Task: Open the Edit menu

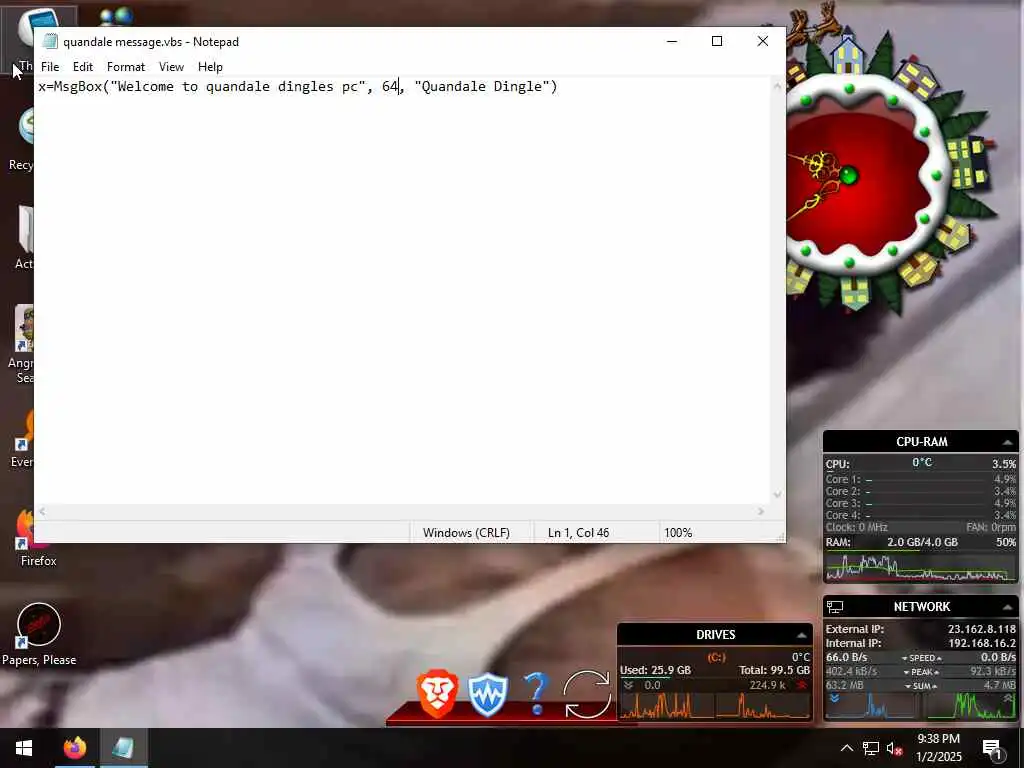Action: (x=82, y=67)
